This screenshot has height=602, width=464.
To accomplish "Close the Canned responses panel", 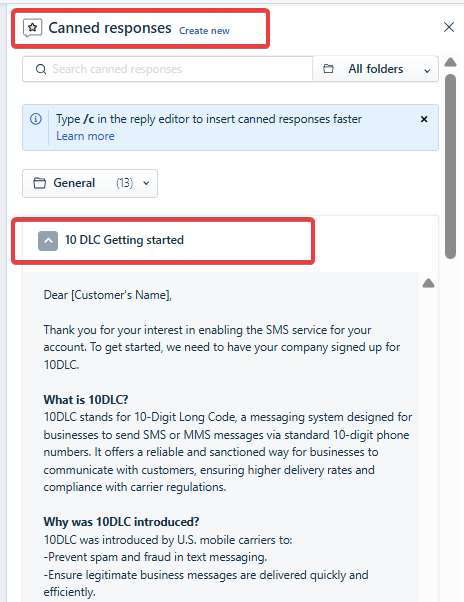I will pyautogui.click(x=449, y=27).
